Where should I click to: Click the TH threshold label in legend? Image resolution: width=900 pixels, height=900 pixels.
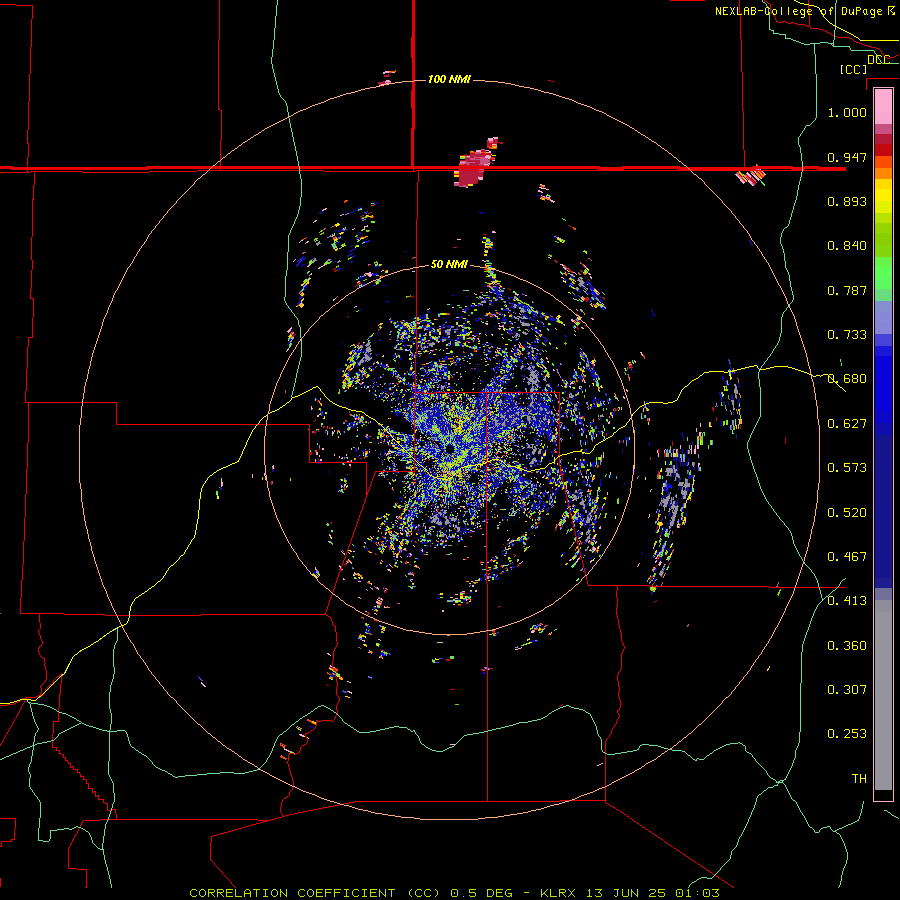point(859,779)
